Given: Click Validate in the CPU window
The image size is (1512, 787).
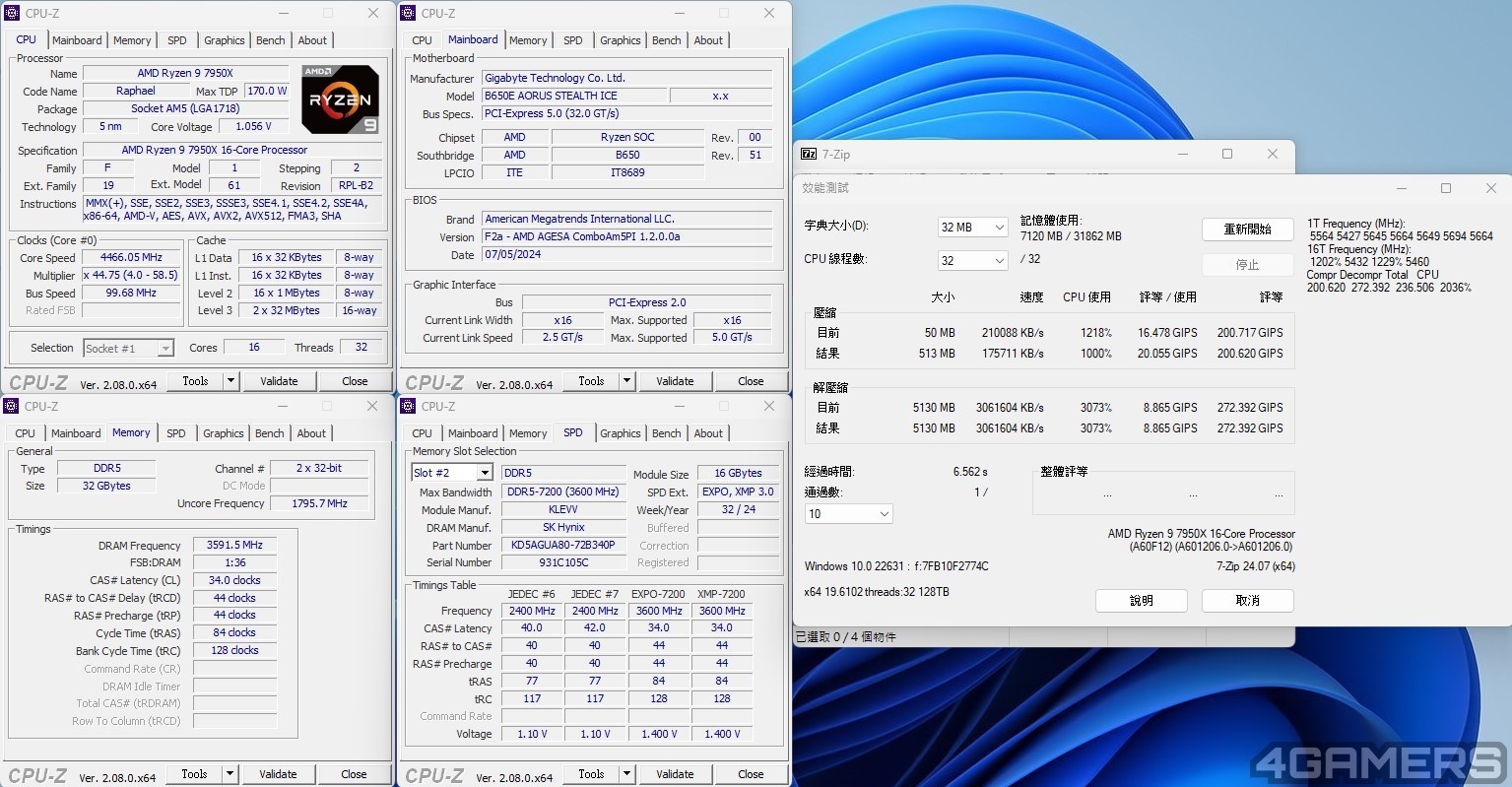Looking at the screenshot, I should tap(279, 381).
